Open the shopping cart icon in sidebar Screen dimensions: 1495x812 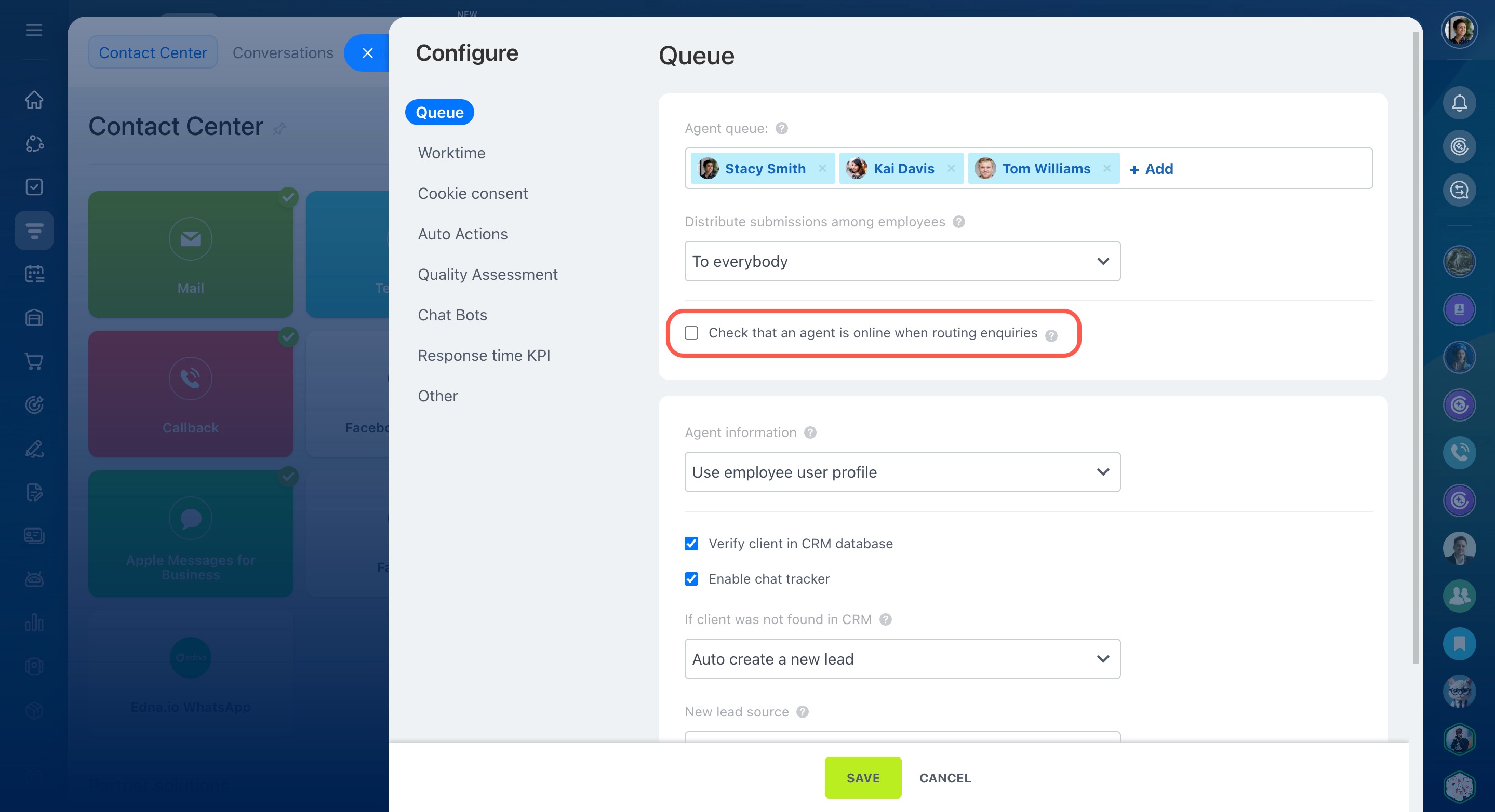[x=34, y=361]
